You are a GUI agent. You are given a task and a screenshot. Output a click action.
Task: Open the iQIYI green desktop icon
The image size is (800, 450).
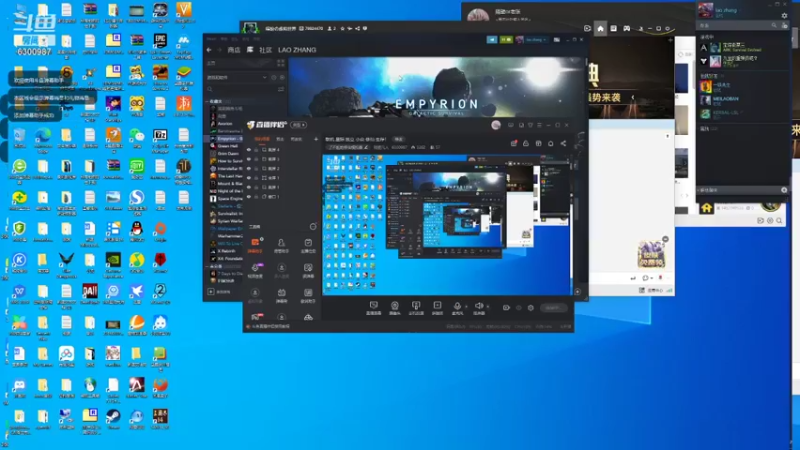click(137, 168)
